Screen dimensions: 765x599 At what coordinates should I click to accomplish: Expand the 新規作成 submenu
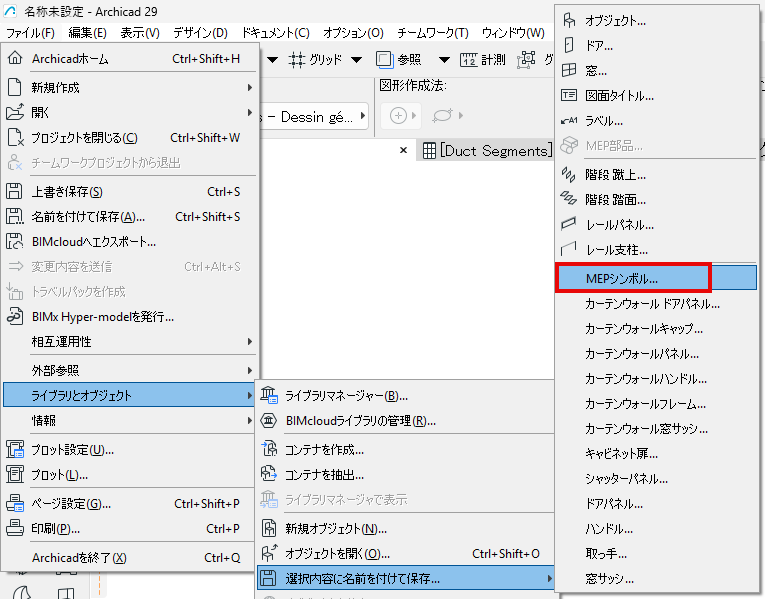249,87
